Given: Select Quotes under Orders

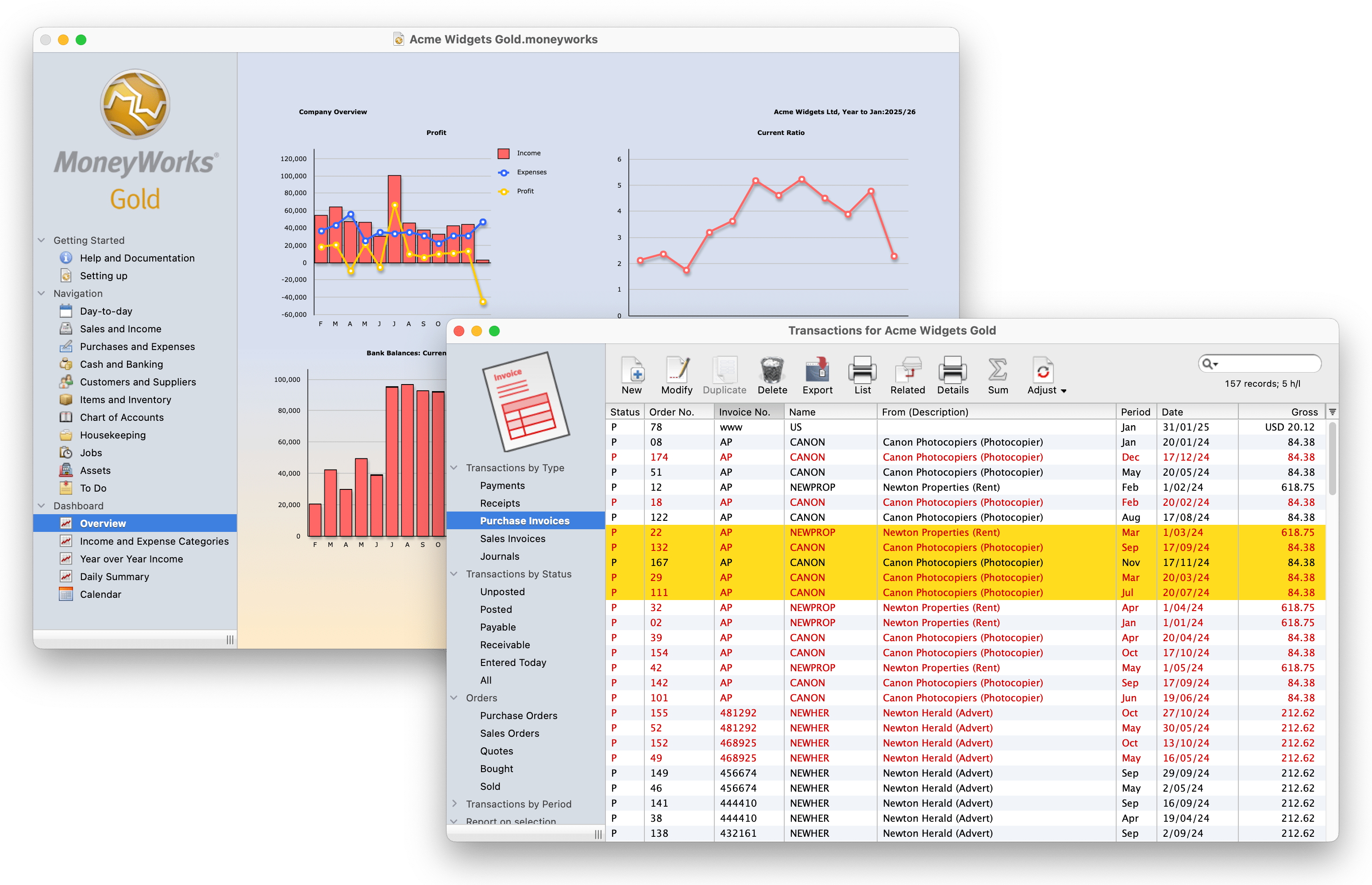Looking at the screenshot, I should pyautogui.click(x=497, y=751).
